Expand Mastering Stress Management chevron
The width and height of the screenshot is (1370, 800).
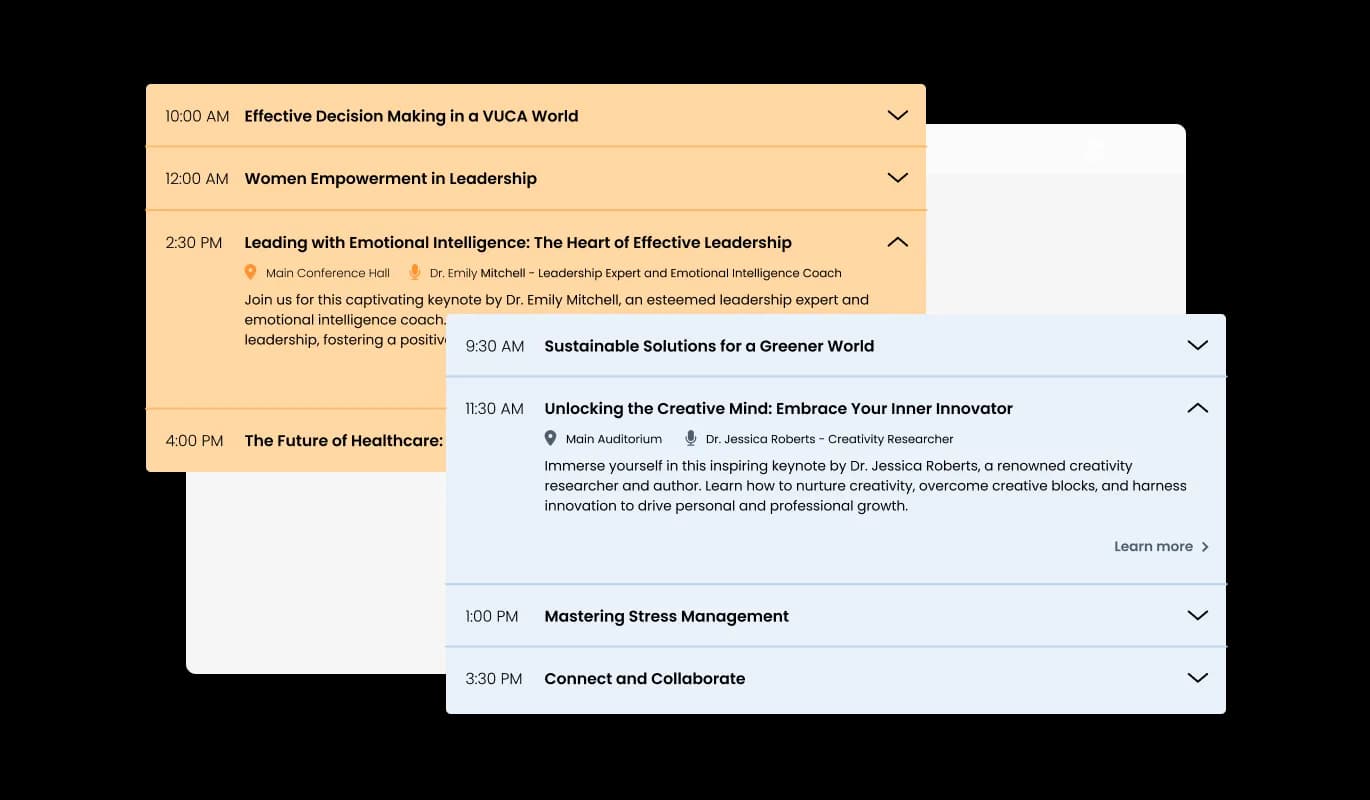click(x=1197, y=615)
